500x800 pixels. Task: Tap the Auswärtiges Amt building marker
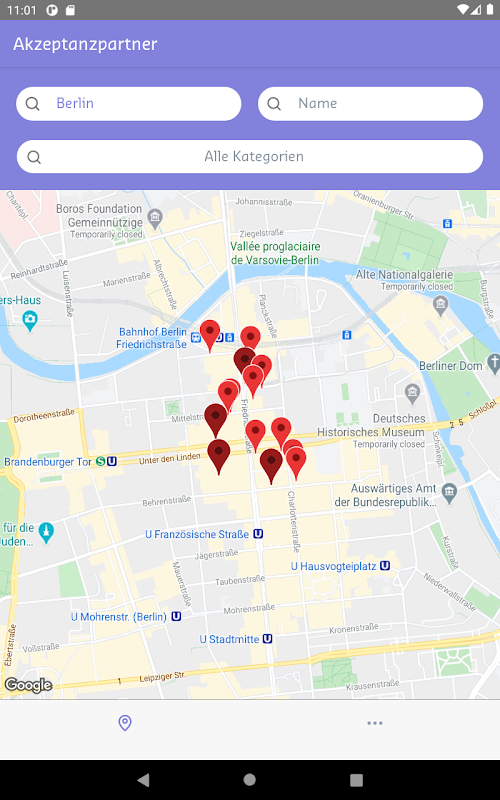[449, 493]
